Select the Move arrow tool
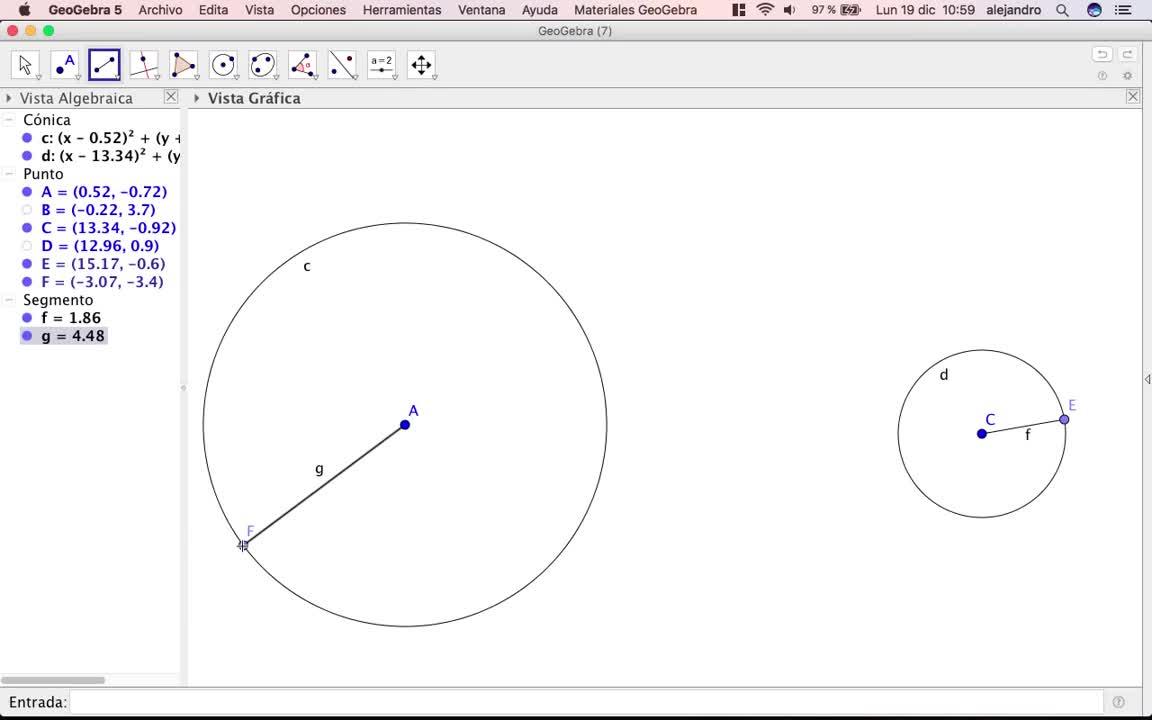Image resolution: width=1152 pixels, height=720 pixels. pyautogui.click(x=25, y=65)
